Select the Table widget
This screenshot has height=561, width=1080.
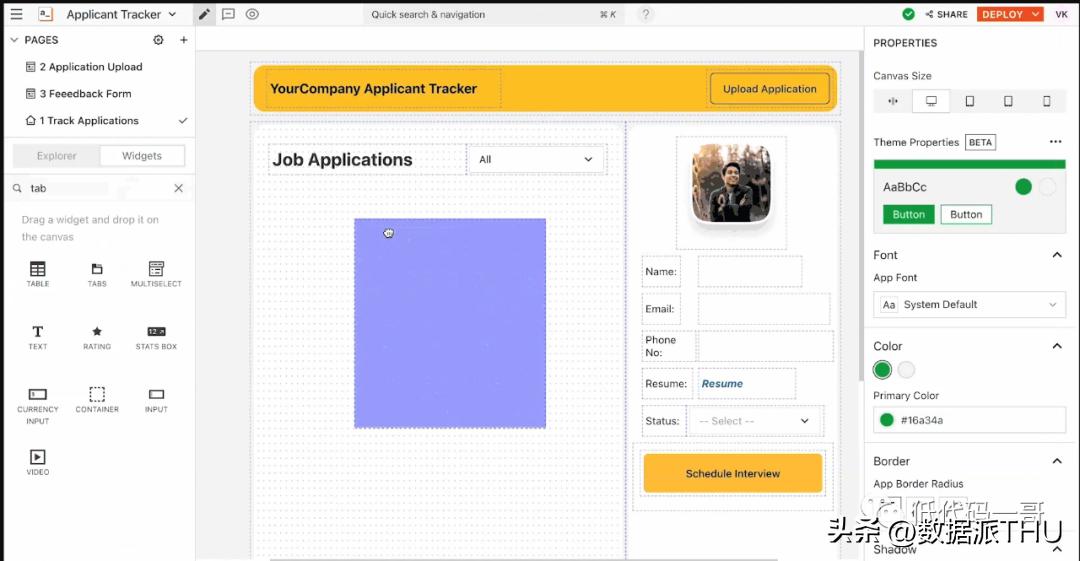coord(38,274)
